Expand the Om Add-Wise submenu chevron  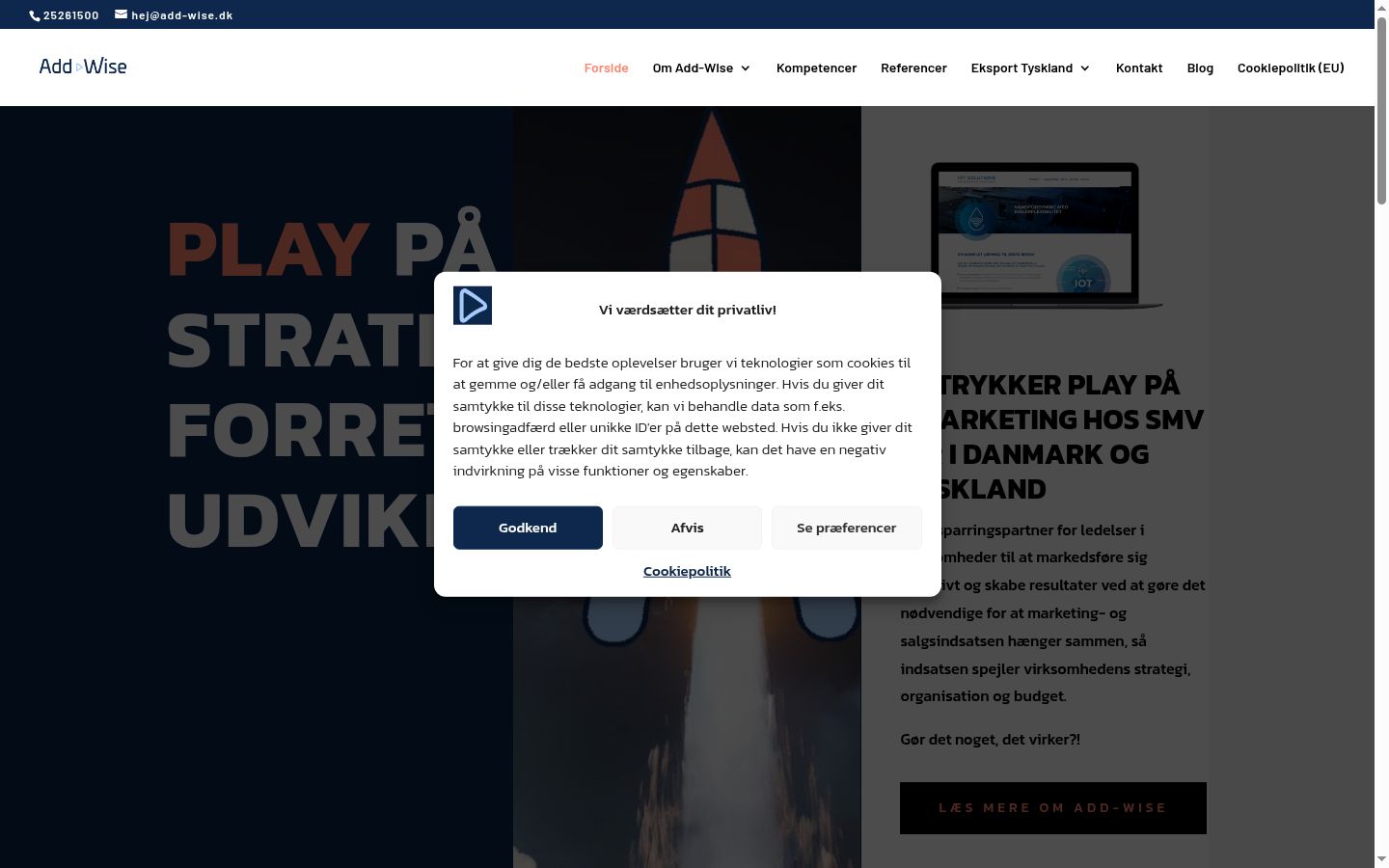[x=745, y=68]
